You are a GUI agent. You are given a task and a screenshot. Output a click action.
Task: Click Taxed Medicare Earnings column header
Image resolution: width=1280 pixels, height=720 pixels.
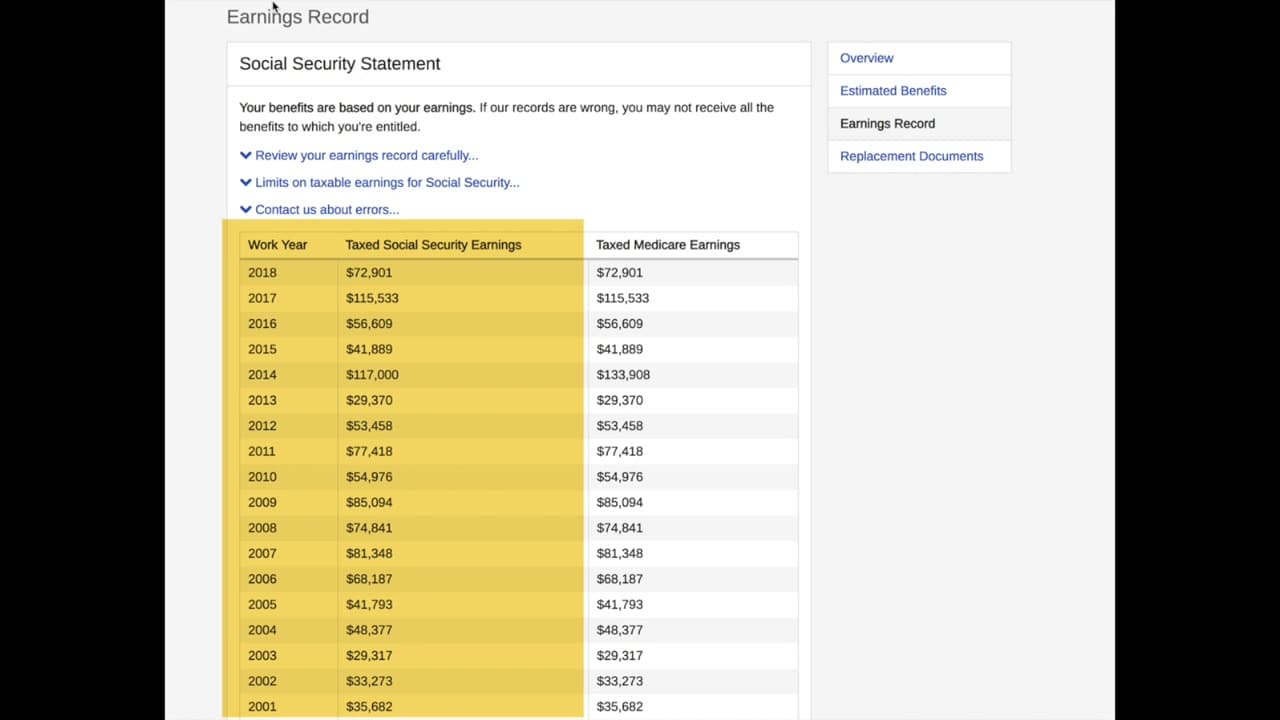(x=668, y=245)
